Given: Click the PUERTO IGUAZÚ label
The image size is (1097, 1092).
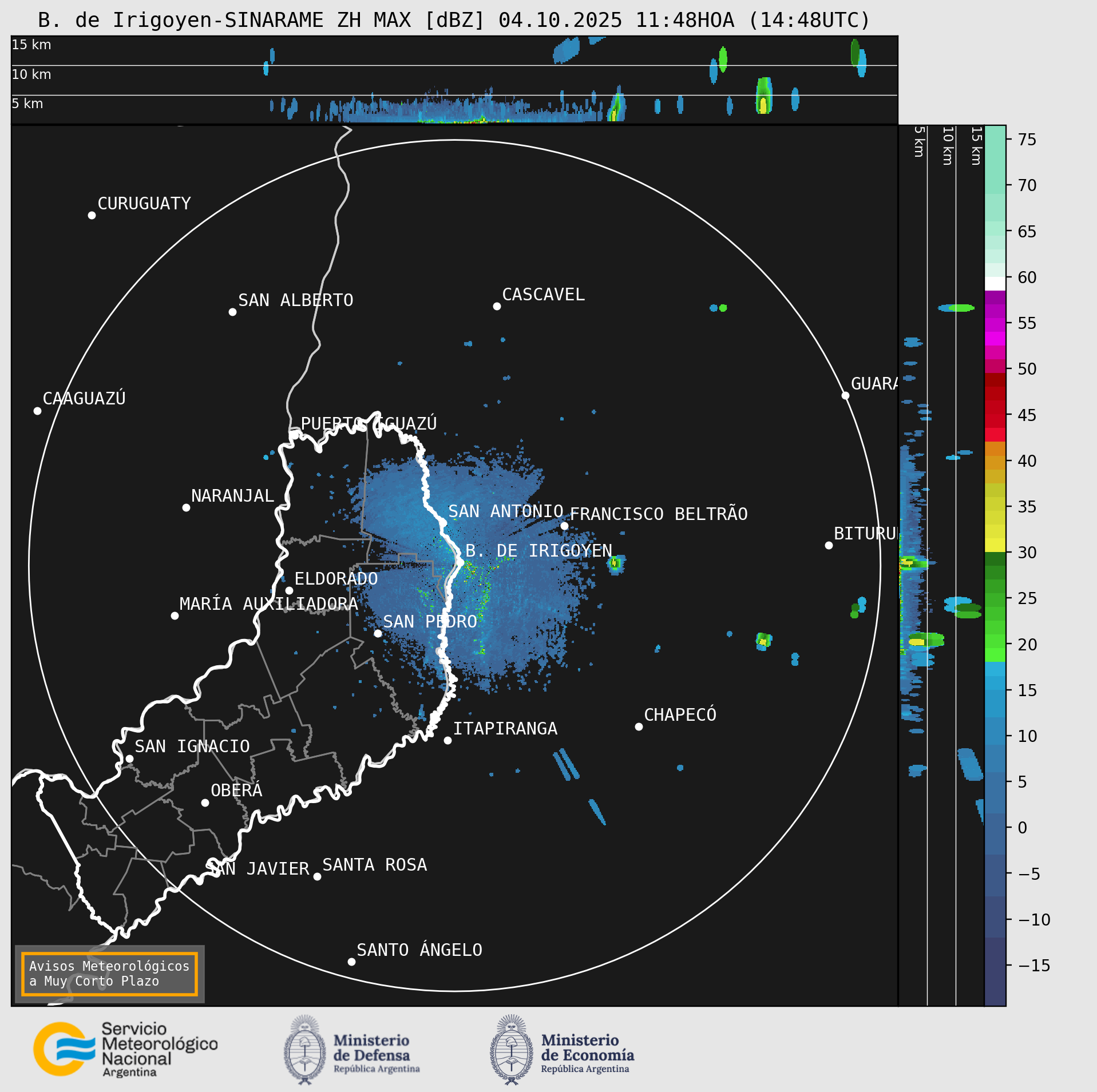Looking at the screenshot, I should [369, 423].
